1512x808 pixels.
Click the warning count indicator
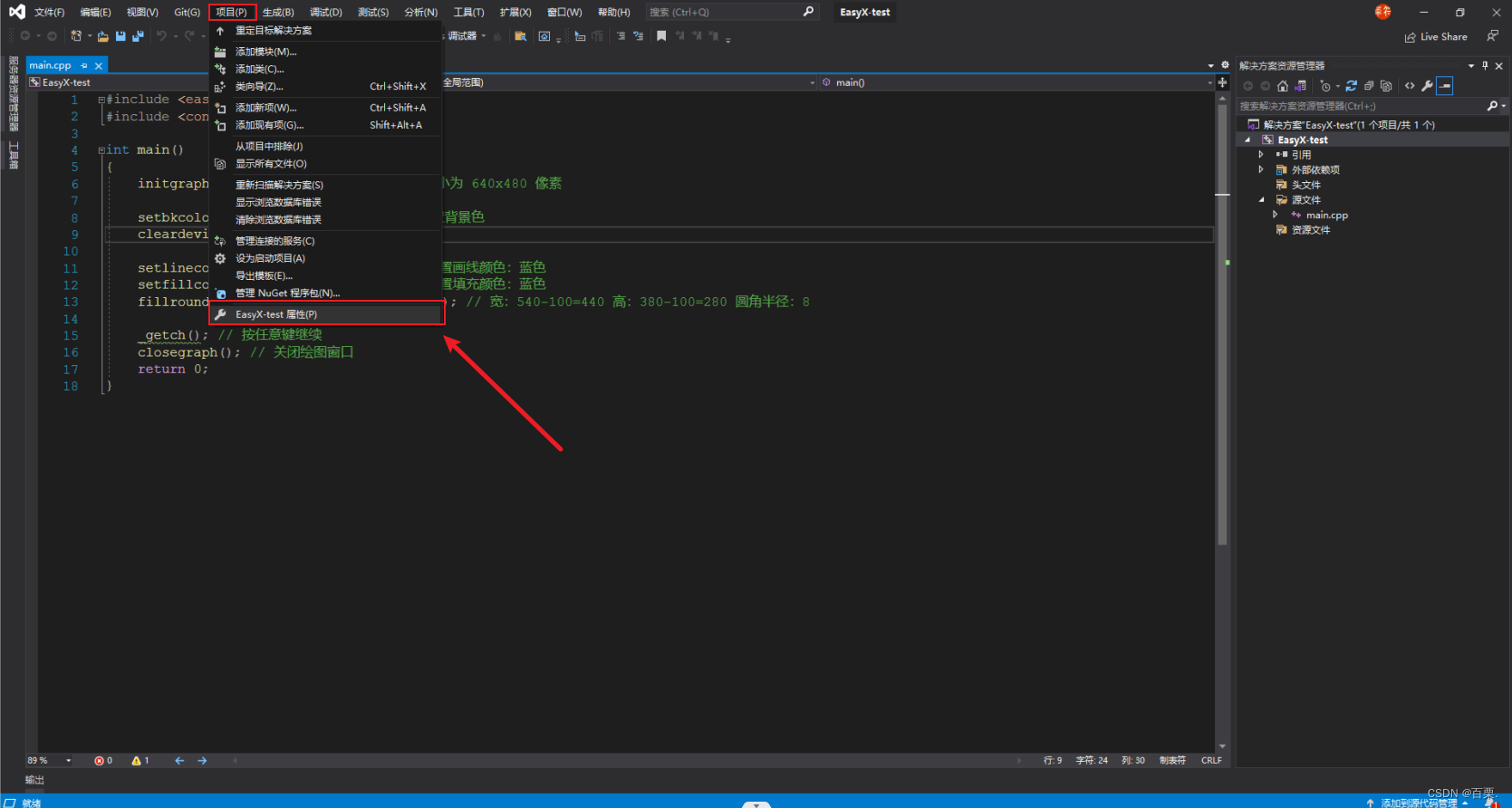pos(140,761)
